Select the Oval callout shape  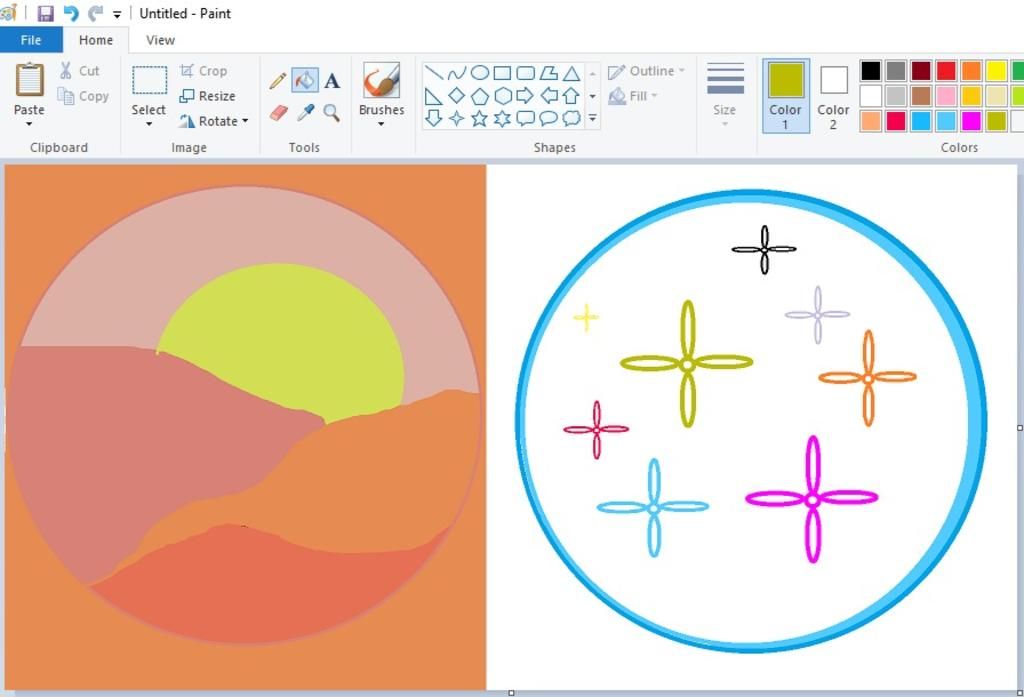pyautogui.click(x=549, y=118)
